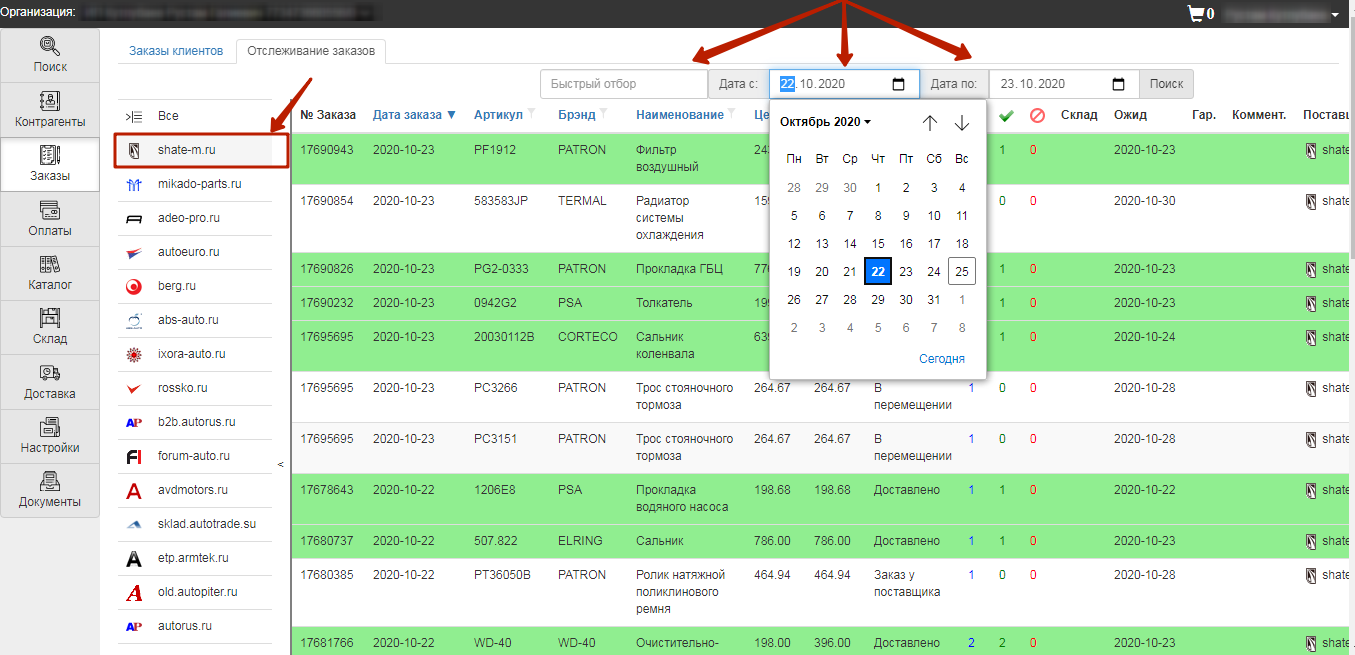The height and width of the screenshot is (655, 1355).
Task: Open the Настройки section
Action: [x=50, y=435]
